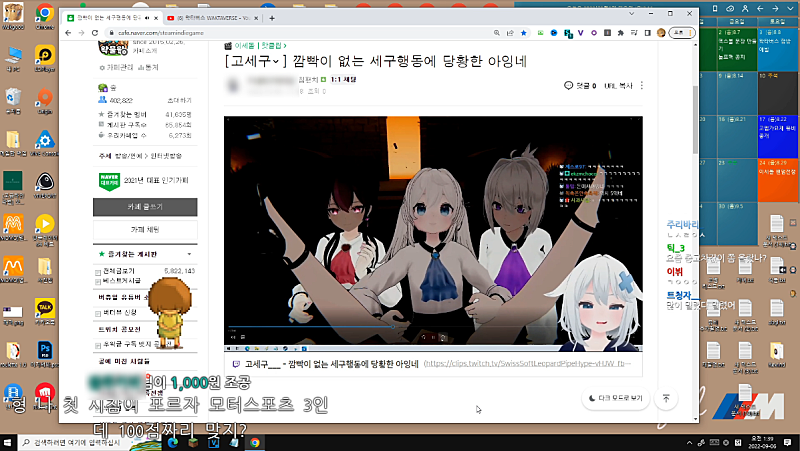
Task: Bookmark this page with the blue star
Action: (x=523, y=33)
